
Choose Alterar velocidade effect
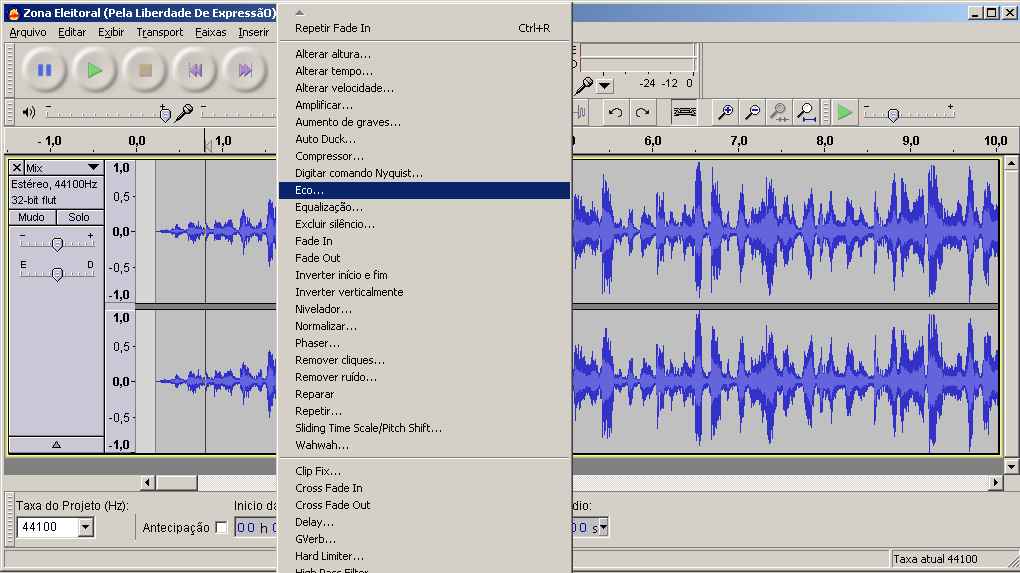(x=425, y=88)
